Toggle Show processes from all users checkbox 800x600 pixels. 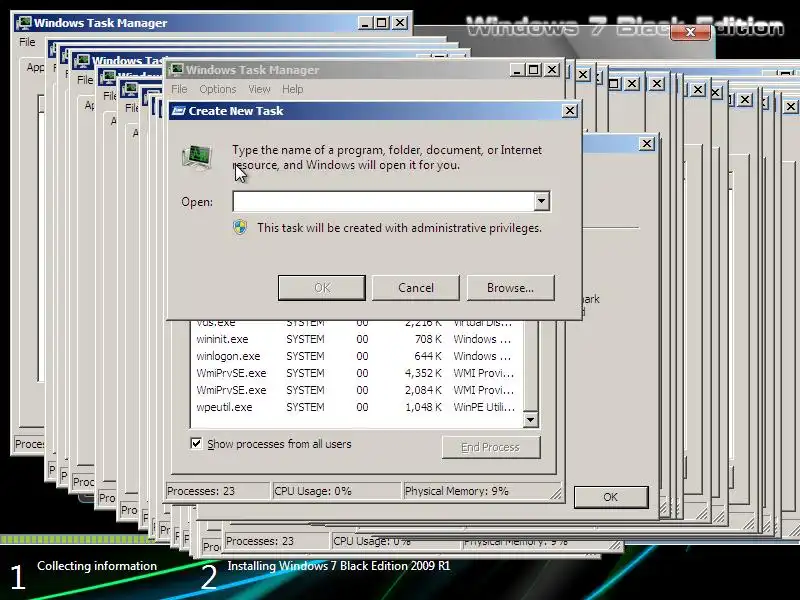tap(196, 443)
